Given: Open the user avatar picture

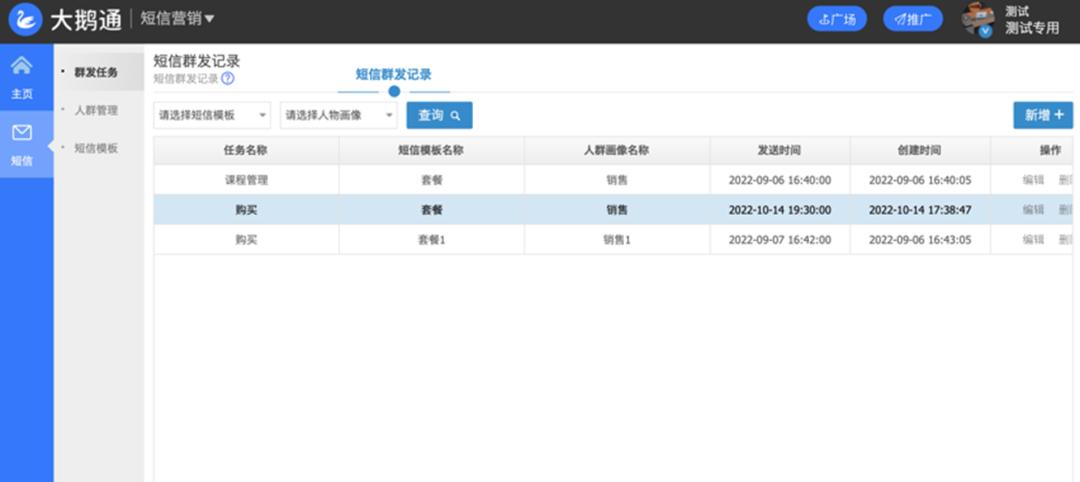Looking at the screenshot, I should tap(978, 19).
